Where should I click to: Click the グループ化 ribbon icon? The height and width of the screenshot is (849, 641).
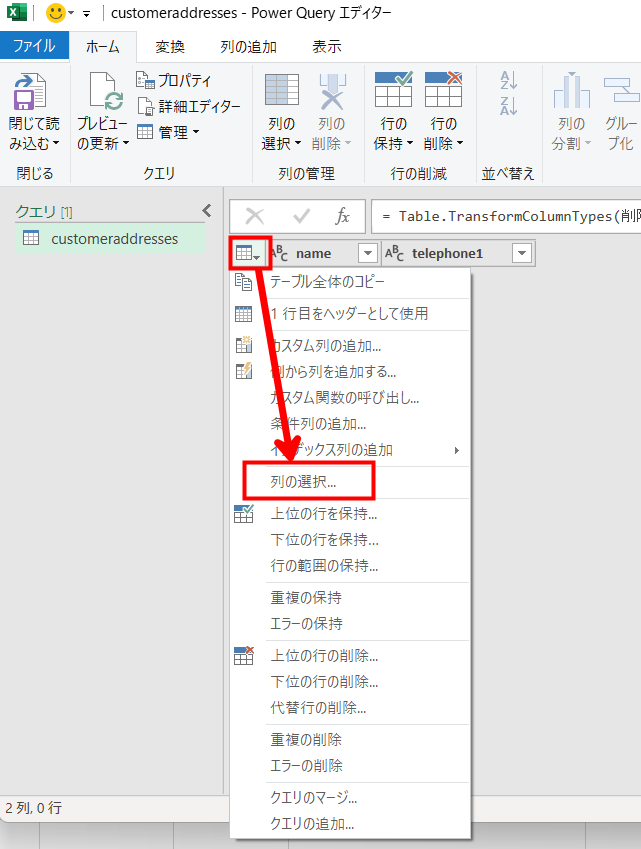tap(621, 90)
